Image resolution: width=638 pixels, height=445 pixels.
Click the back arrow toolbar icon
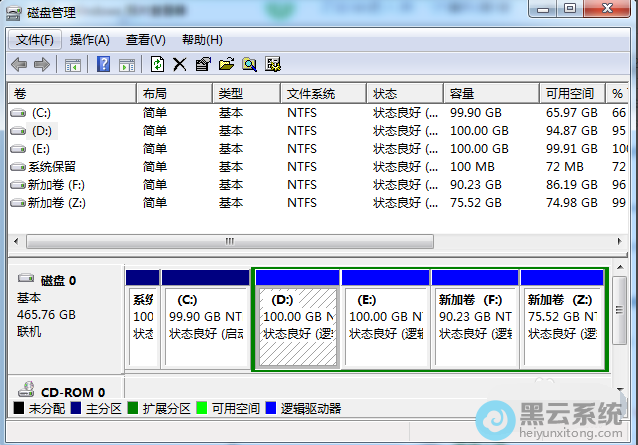coord(19,65)
